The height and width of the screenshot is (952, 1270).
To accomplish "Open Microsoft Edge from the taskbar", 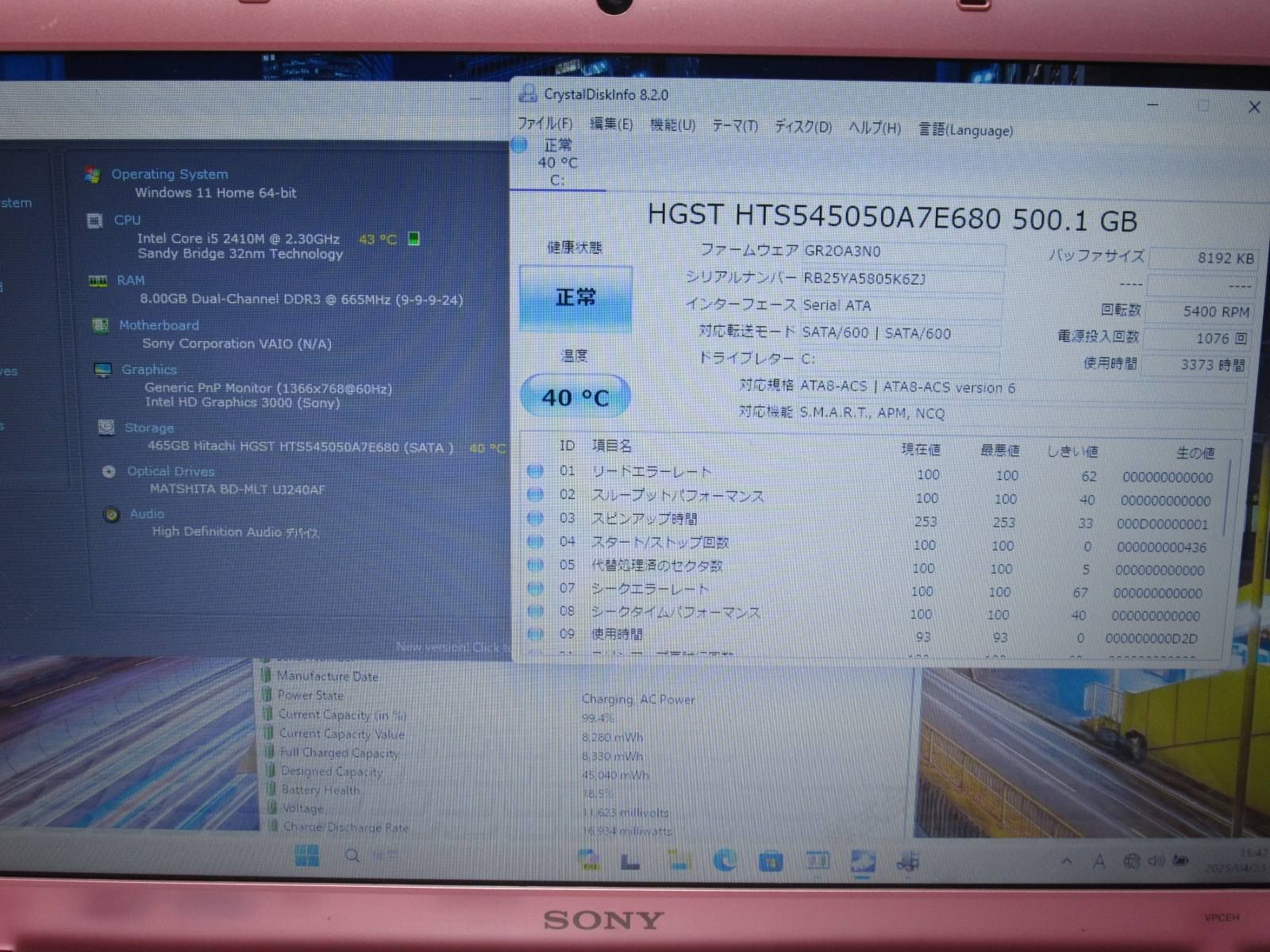I will 724,860.
